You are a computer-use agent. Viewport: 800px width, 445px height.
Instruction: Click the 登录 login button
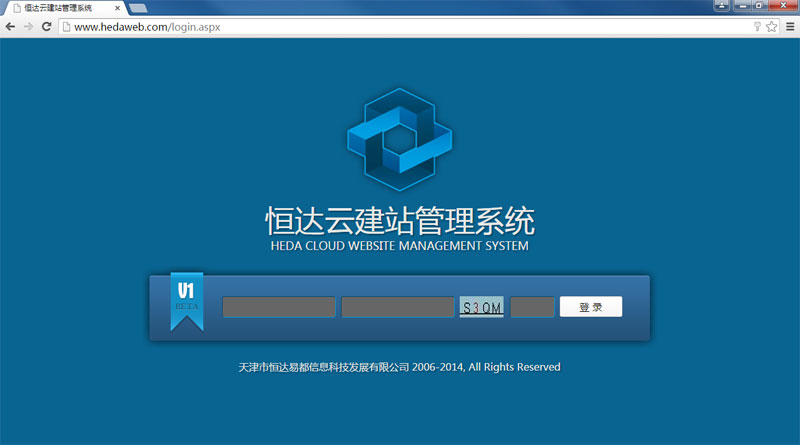[591, 307]
